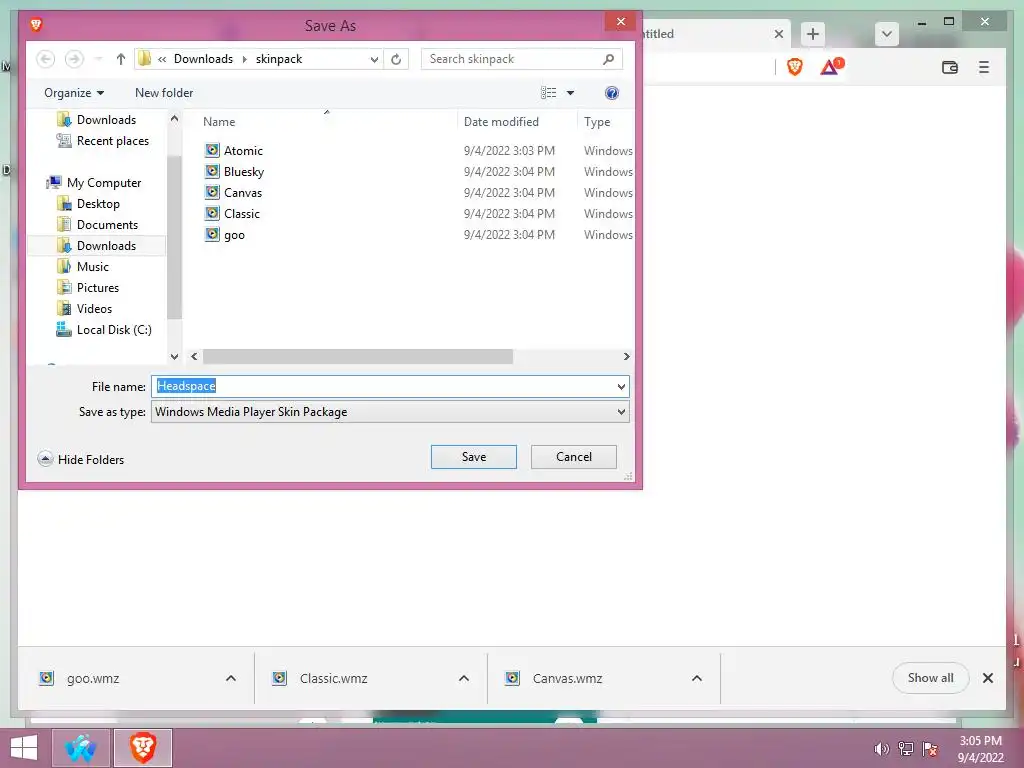The width and height of the screenshot is (1024, 768).
Task: Open the Brave hamburger menu
Action: point(984,67)
